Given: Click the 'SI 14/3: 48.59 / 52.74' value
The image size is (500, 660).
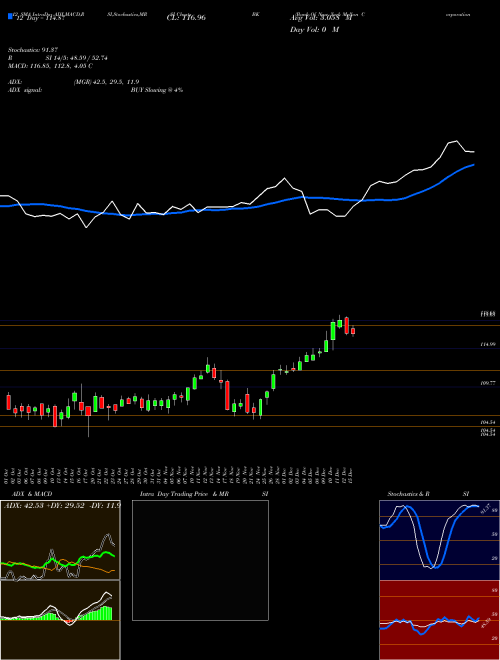Looking at the screenshot, I should pyautogui.click(x=77, y=58).
